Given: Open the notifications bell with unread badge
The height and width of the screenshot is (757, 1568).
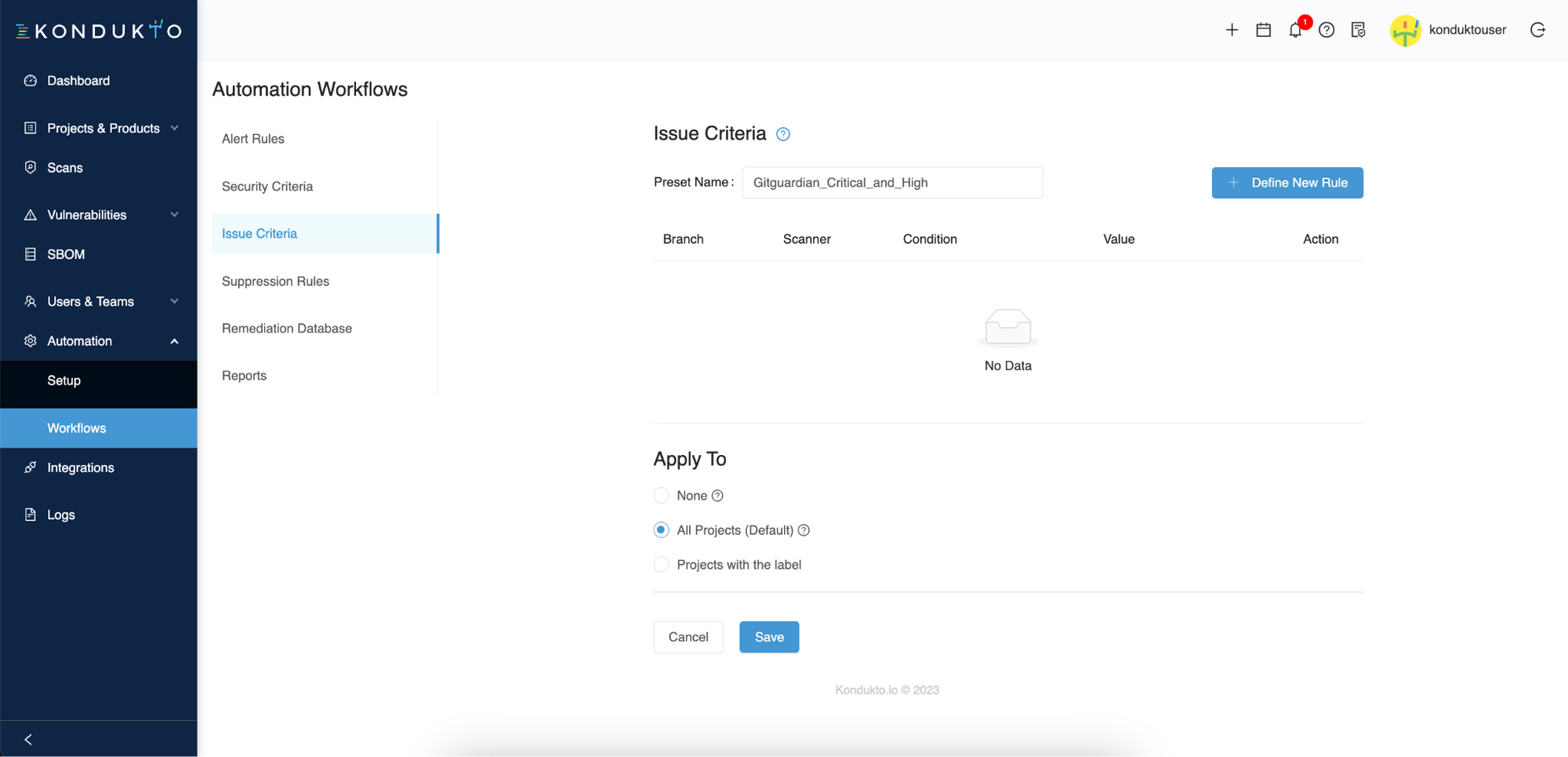Looking at the screenshot, I should click(x=1294, y=30).
